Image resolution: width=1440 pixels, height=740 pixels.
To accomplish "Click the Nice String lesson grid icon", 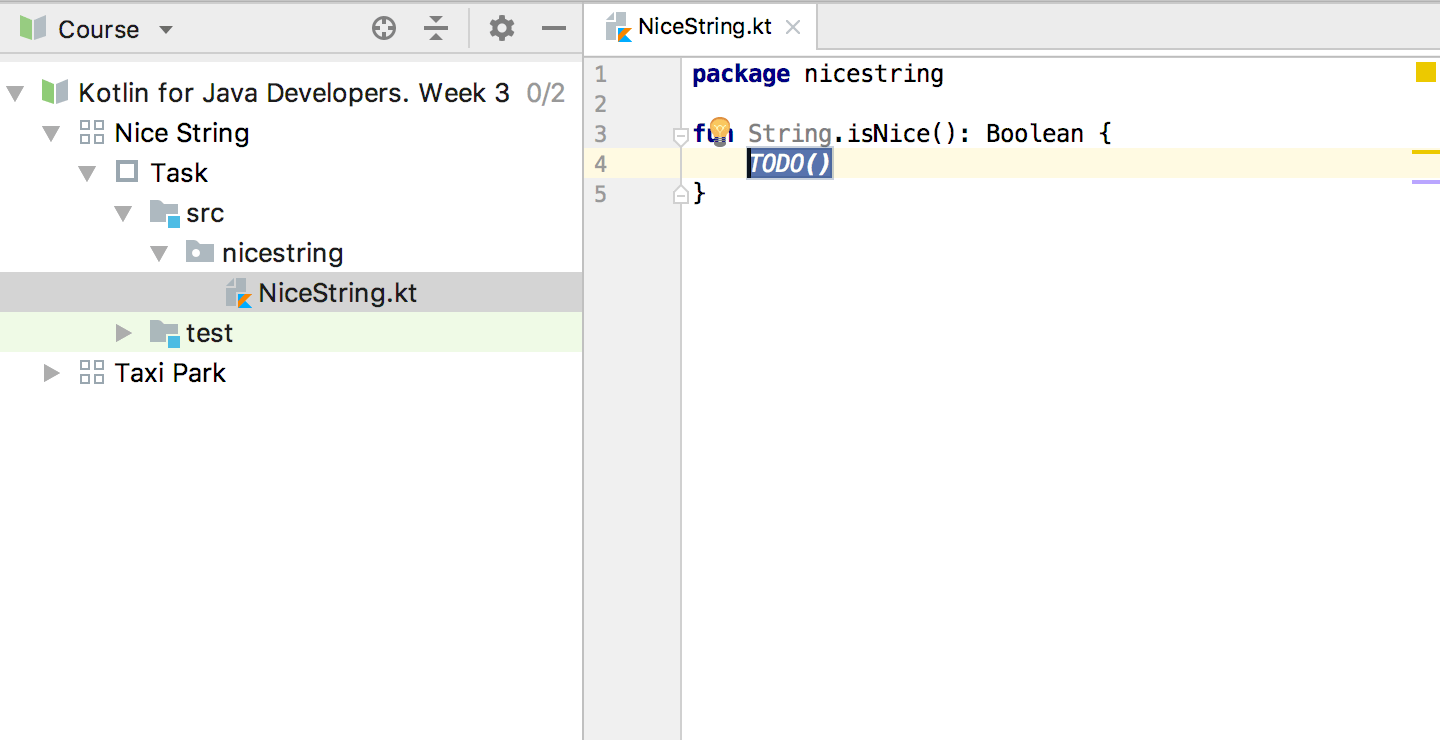I will point(91,132).
